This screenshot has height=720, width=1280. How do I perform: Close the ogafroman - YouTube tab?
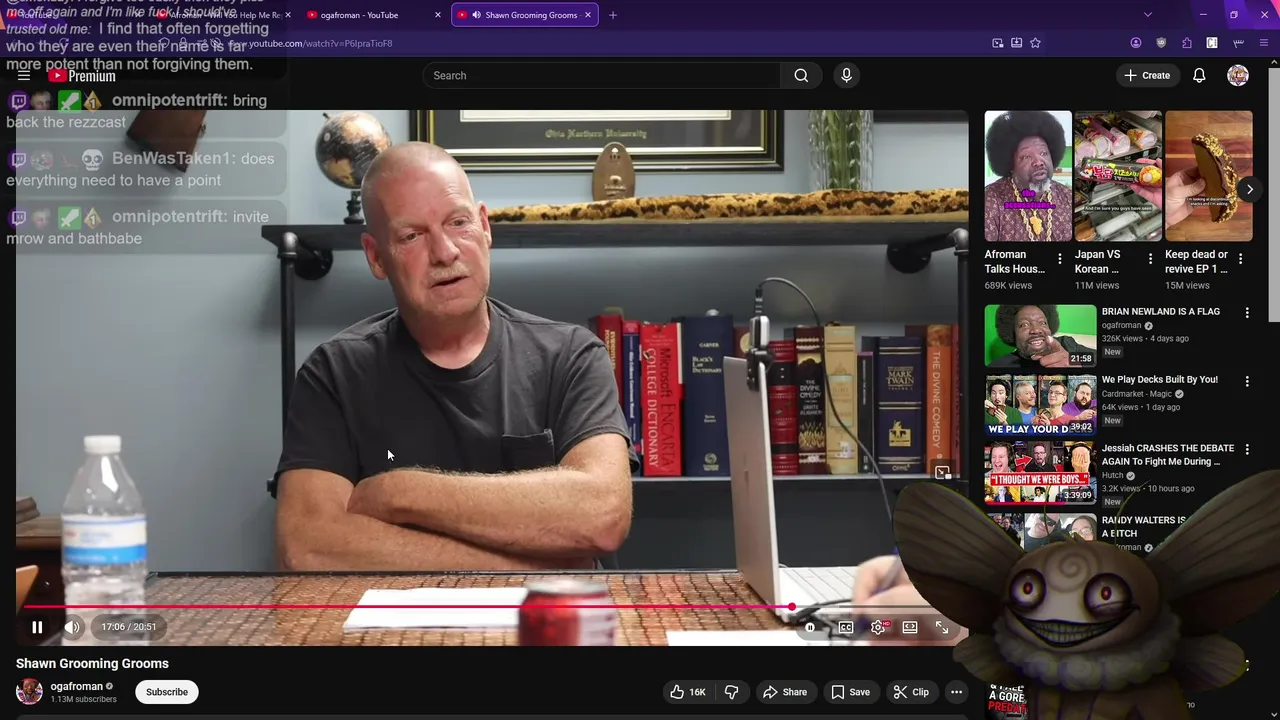[x=437, y=15]
